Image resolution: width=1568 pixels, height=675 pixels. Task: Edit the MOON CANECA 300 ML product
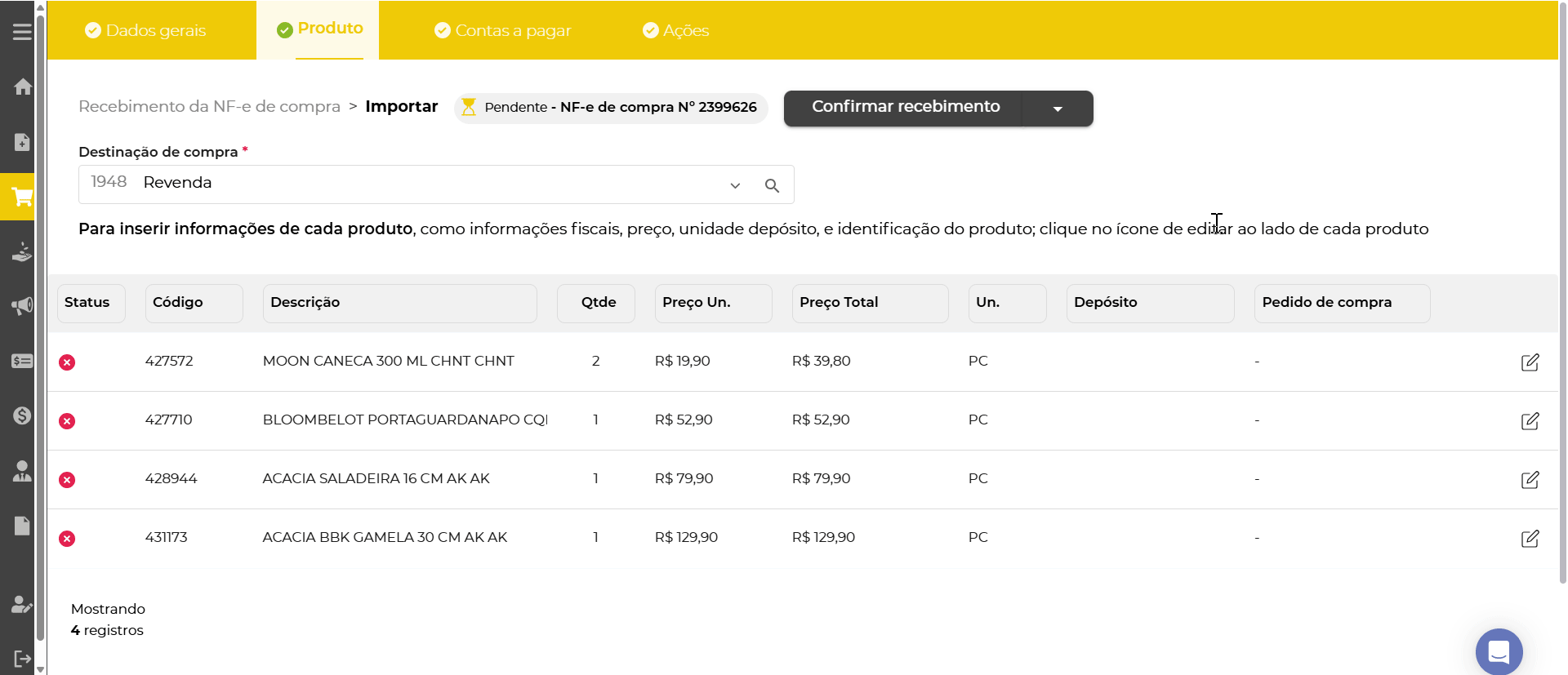point(1530,362)
